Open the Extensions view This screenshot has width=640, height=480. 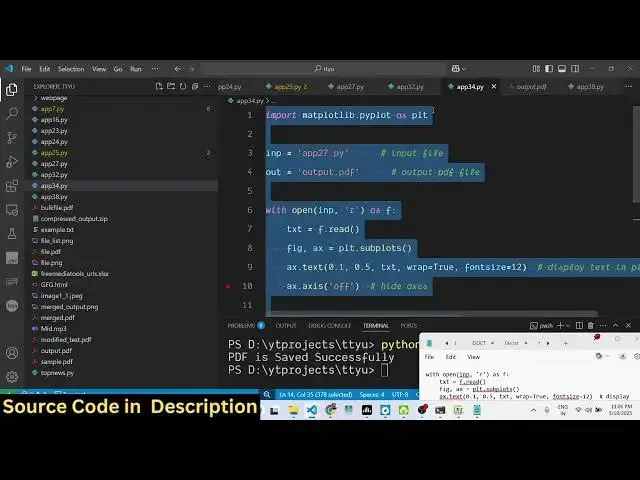[x=12, y=186]
